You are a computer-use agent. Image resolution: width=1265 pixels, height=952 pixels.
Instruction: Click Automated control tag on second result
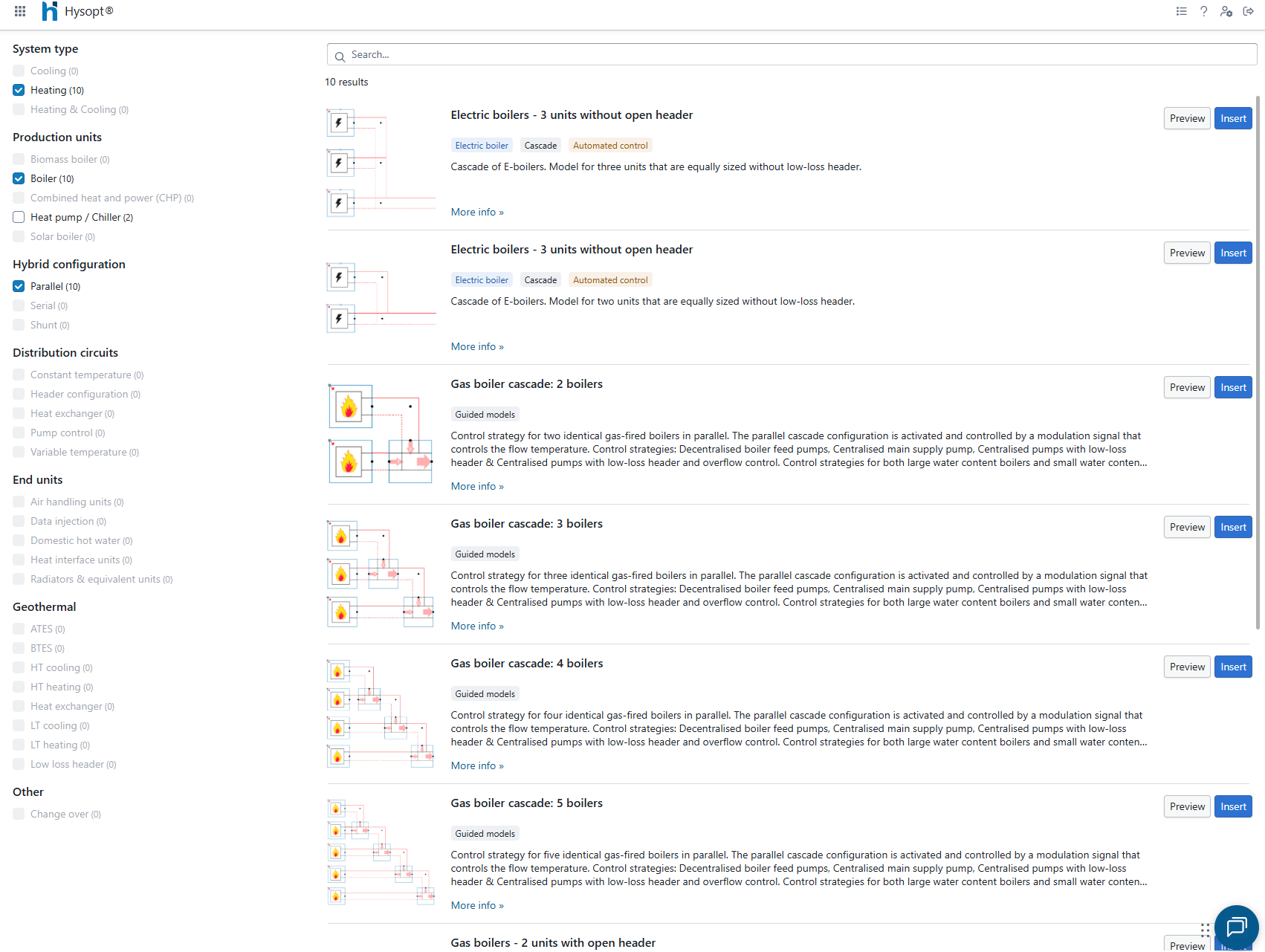point(610,280)
